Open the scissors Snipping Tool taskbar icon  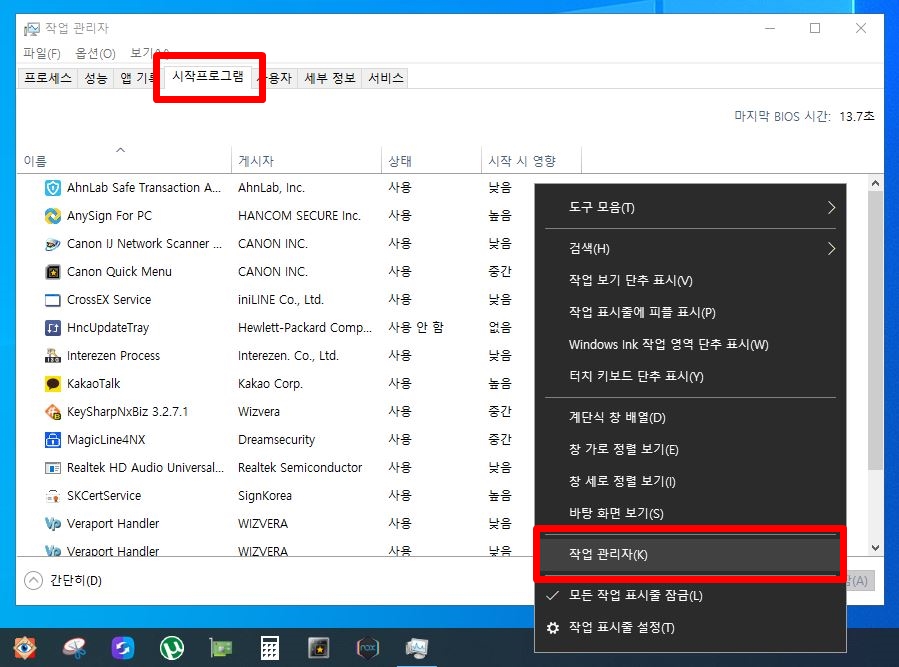pos(74,648)
